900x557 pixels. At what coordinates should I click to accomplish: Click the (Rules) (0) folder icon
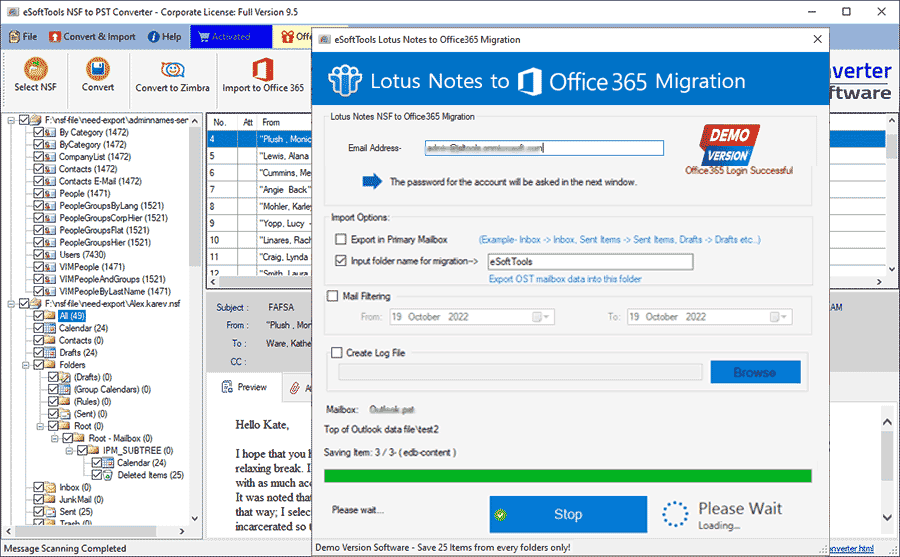pos(65,401)
